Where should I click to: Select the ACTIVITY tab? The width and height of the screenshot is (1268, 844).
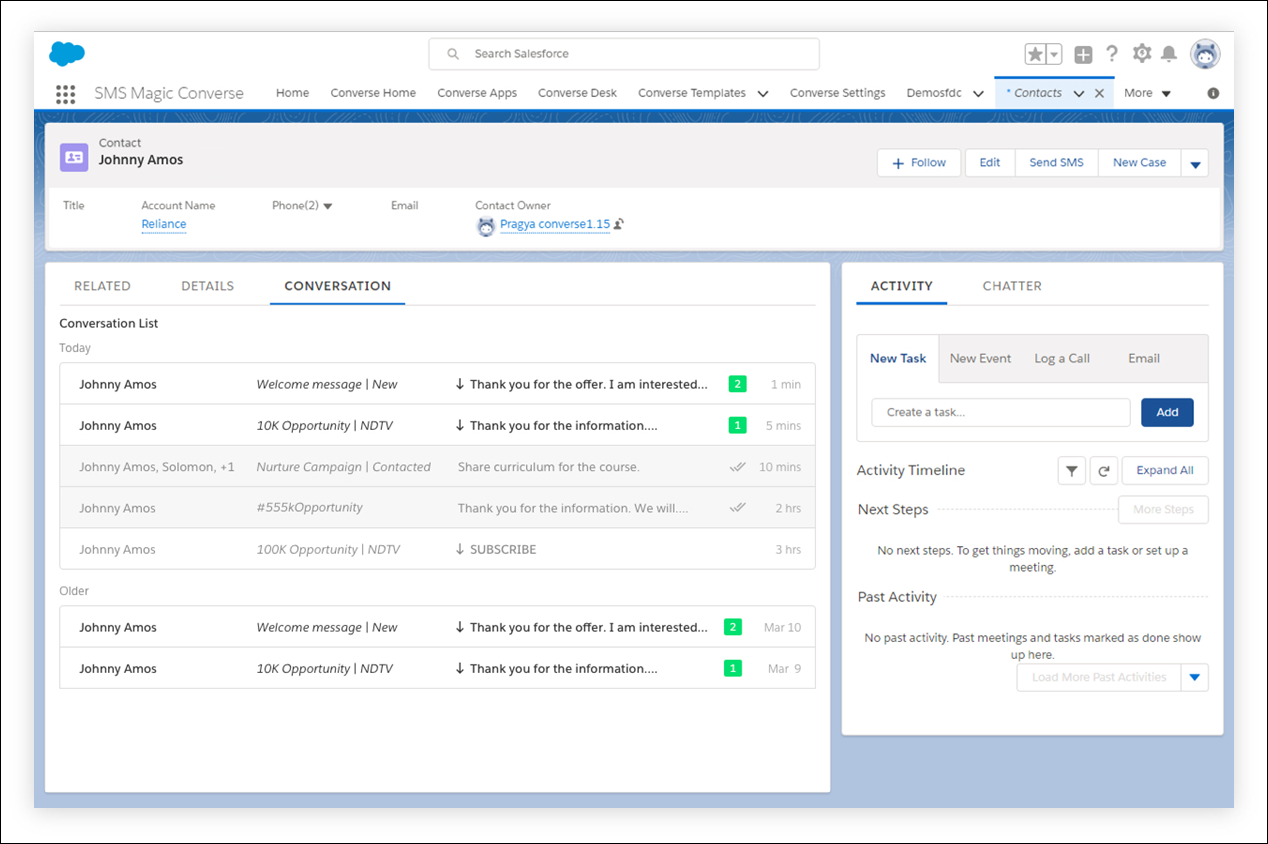pyautogui.click(x=901, y=286)
